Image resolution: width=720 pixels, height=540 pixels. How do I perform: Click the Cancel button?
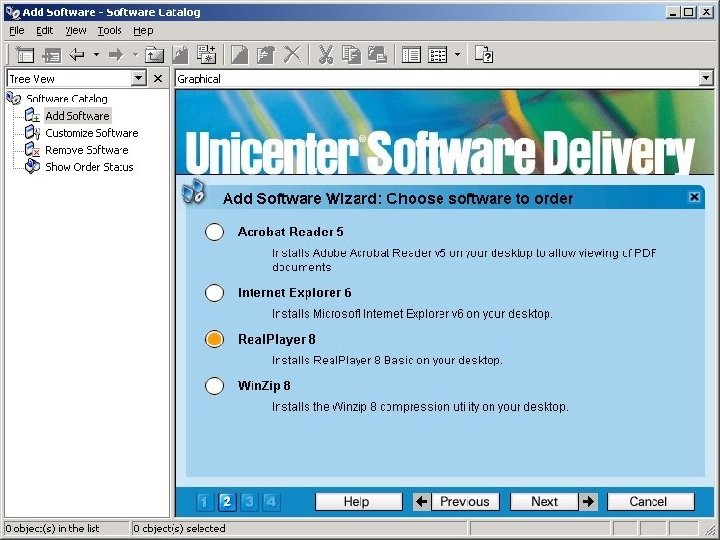(x=651, y=501)
